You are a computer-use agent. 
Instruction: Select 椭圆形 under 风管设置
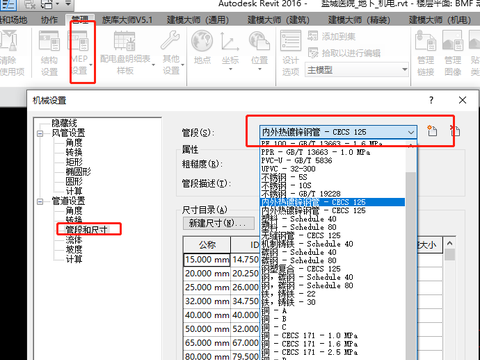[78, 172]
